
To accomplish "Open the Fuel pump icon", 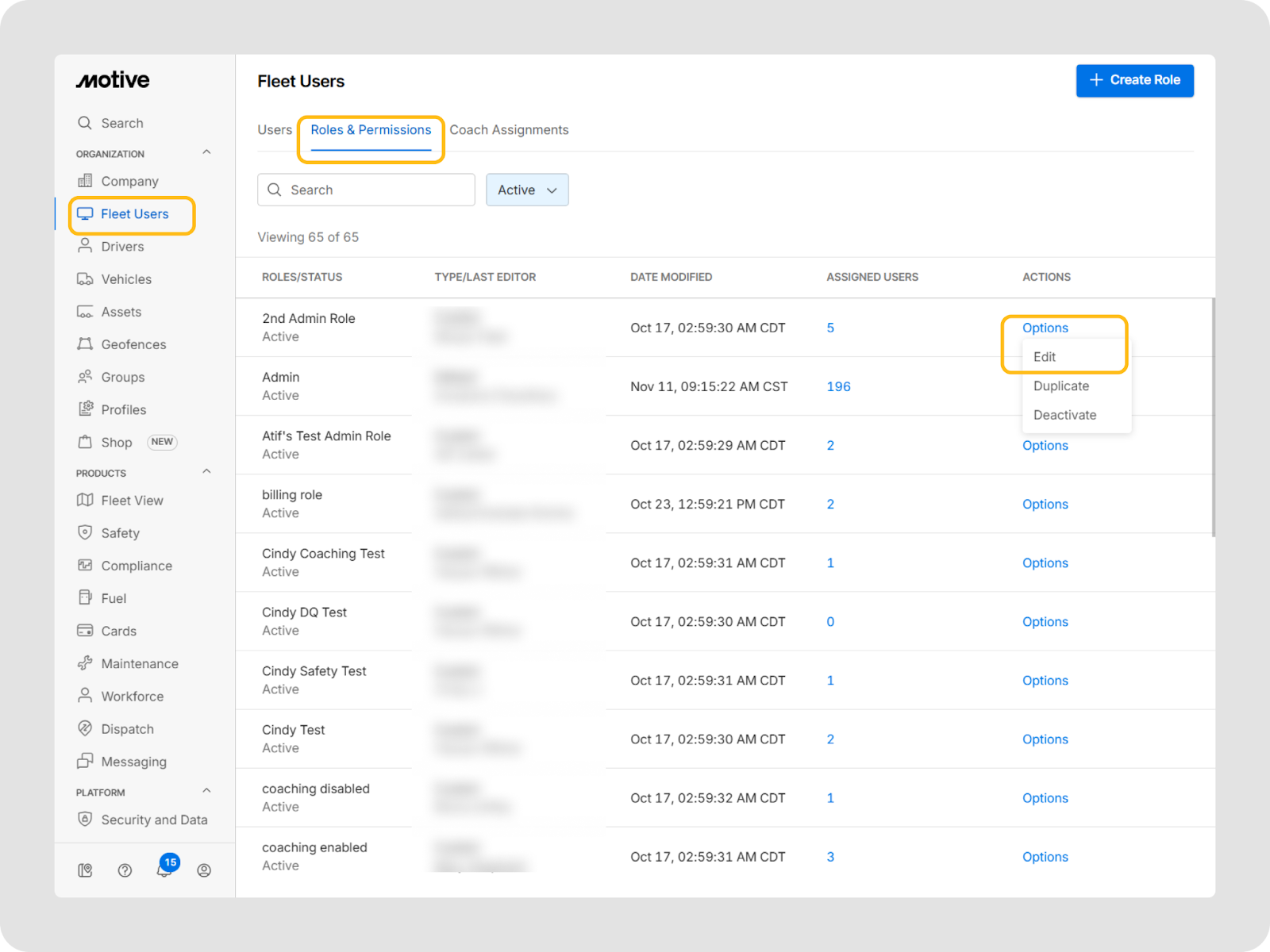I will (x=85, y=597).
